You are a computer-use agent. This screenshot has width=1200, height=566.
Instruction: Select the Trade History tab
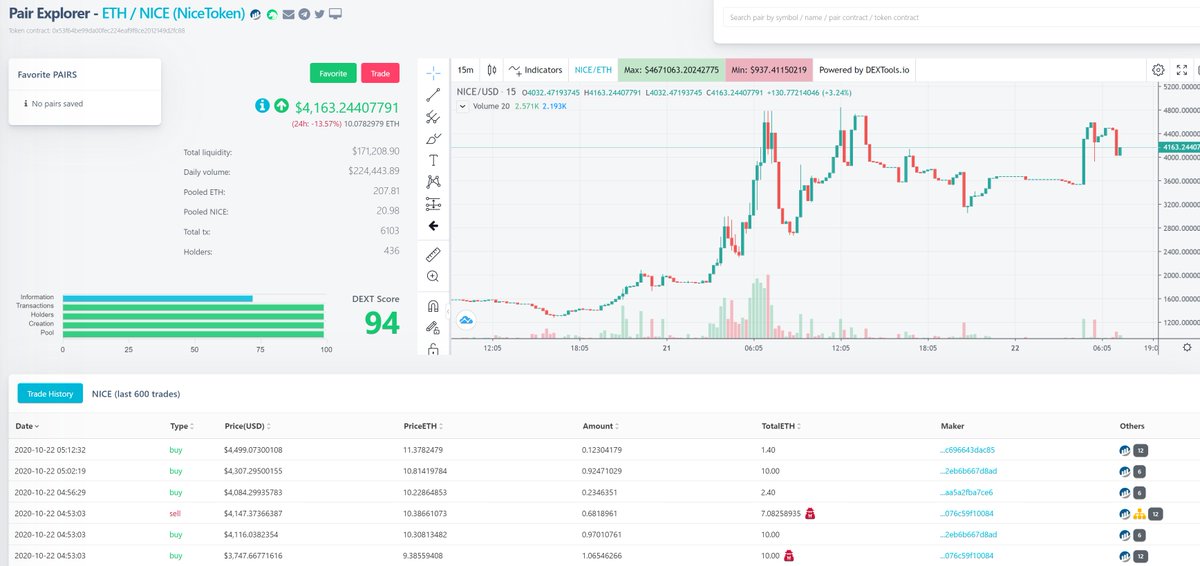tap(50, 394)
